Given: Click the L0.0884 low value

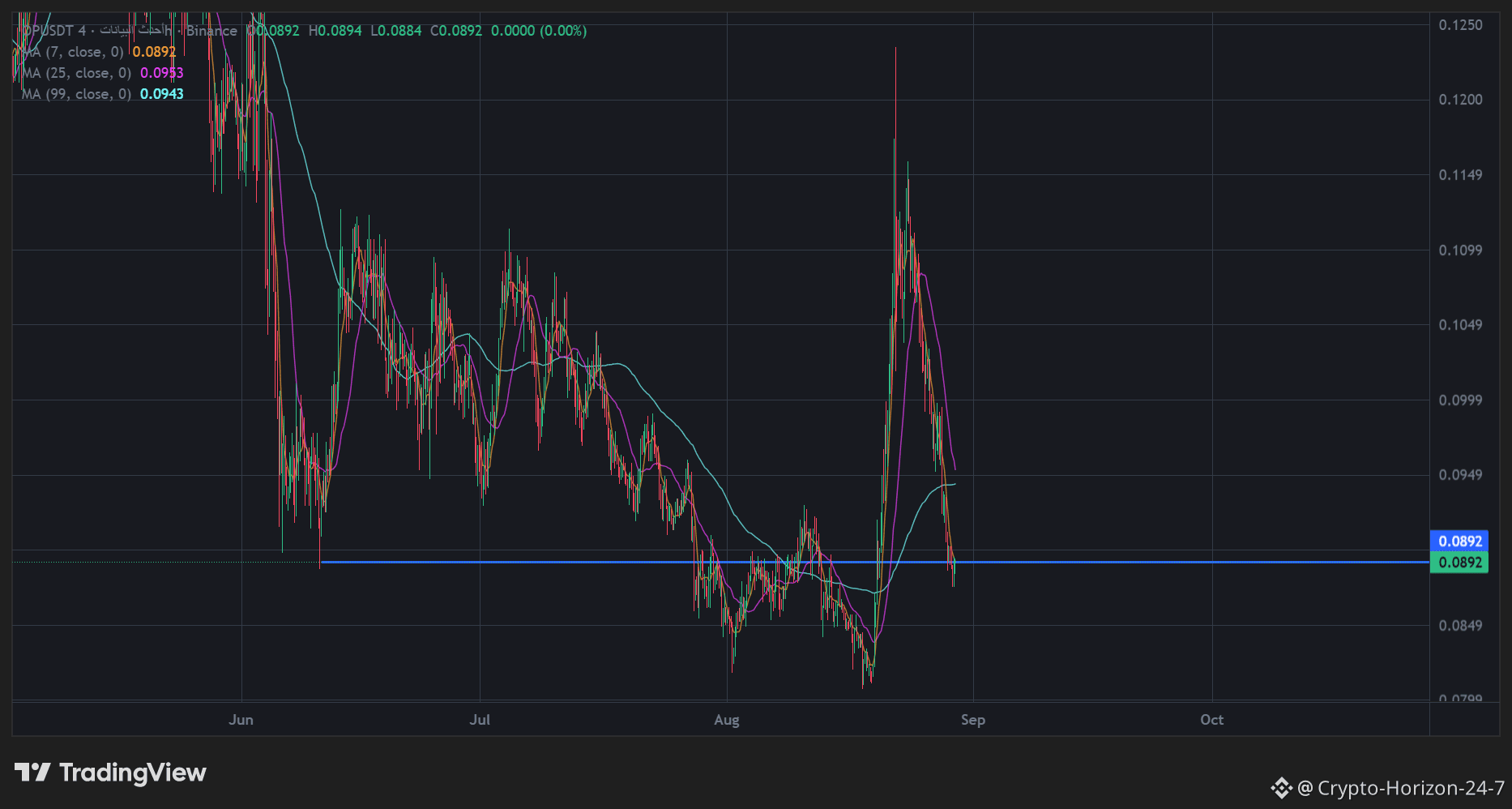Looking at the screenshot, I should [396, 31].
